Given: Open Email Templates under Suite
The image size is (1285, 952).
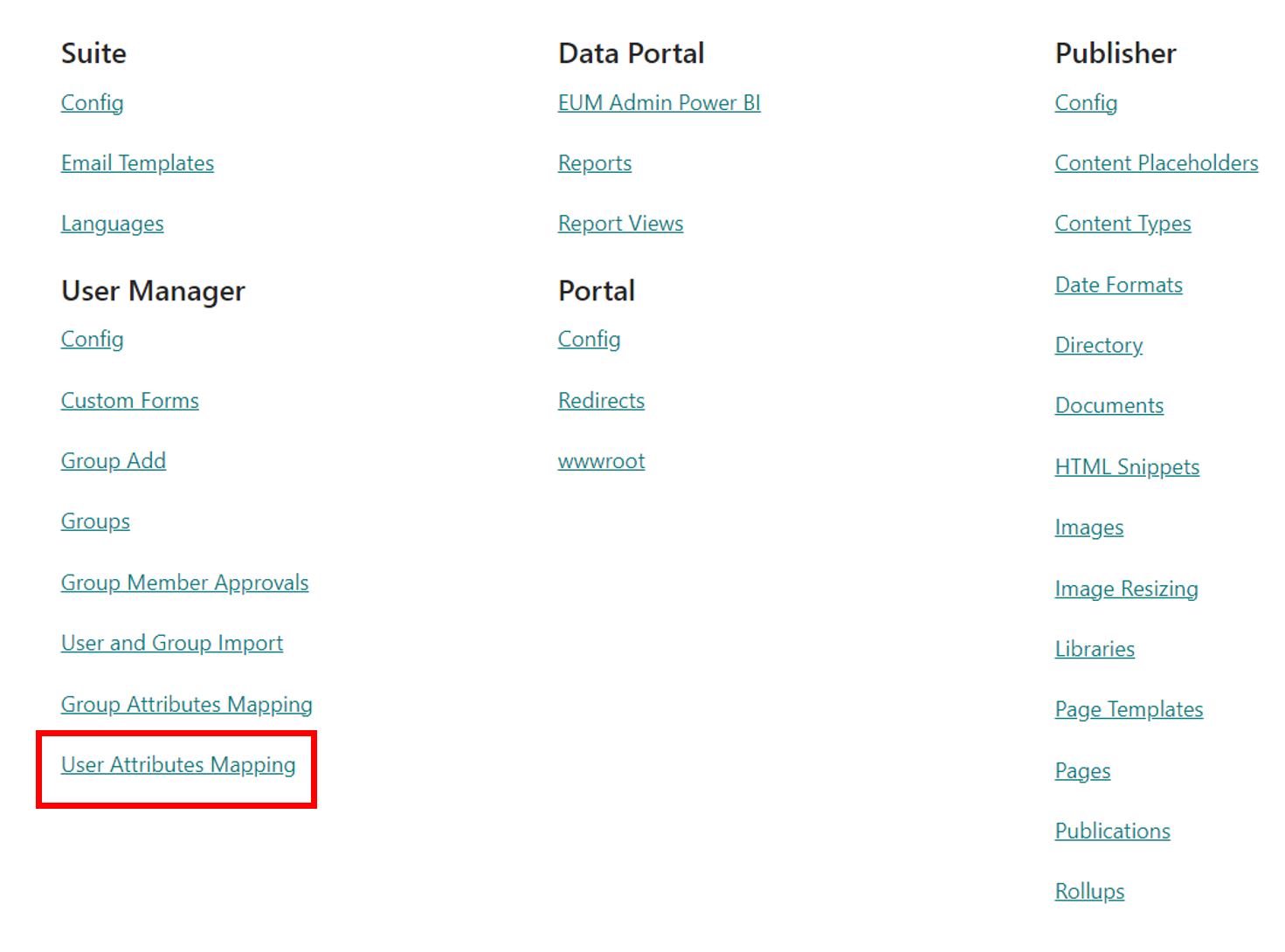Looking at the screenshot, I should (136, 162).
